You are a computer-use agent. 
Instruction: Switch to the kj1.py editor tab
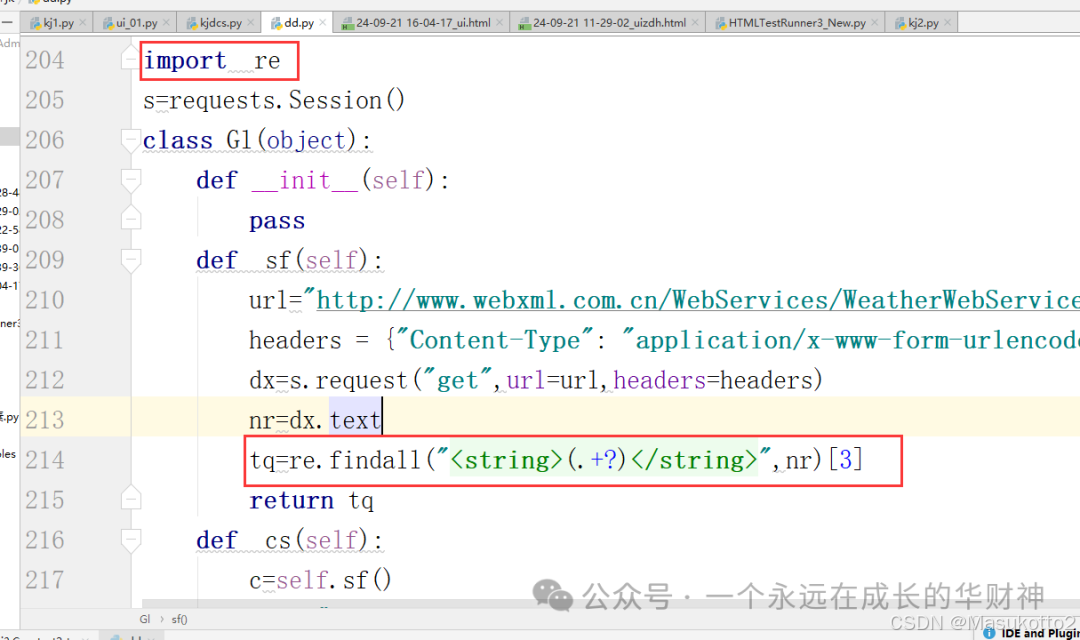[x=56, y=23]
